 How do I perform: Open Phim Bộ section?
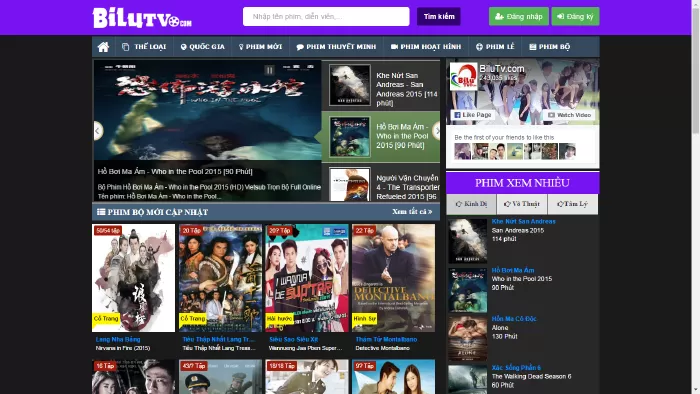(x=550, y=47)
